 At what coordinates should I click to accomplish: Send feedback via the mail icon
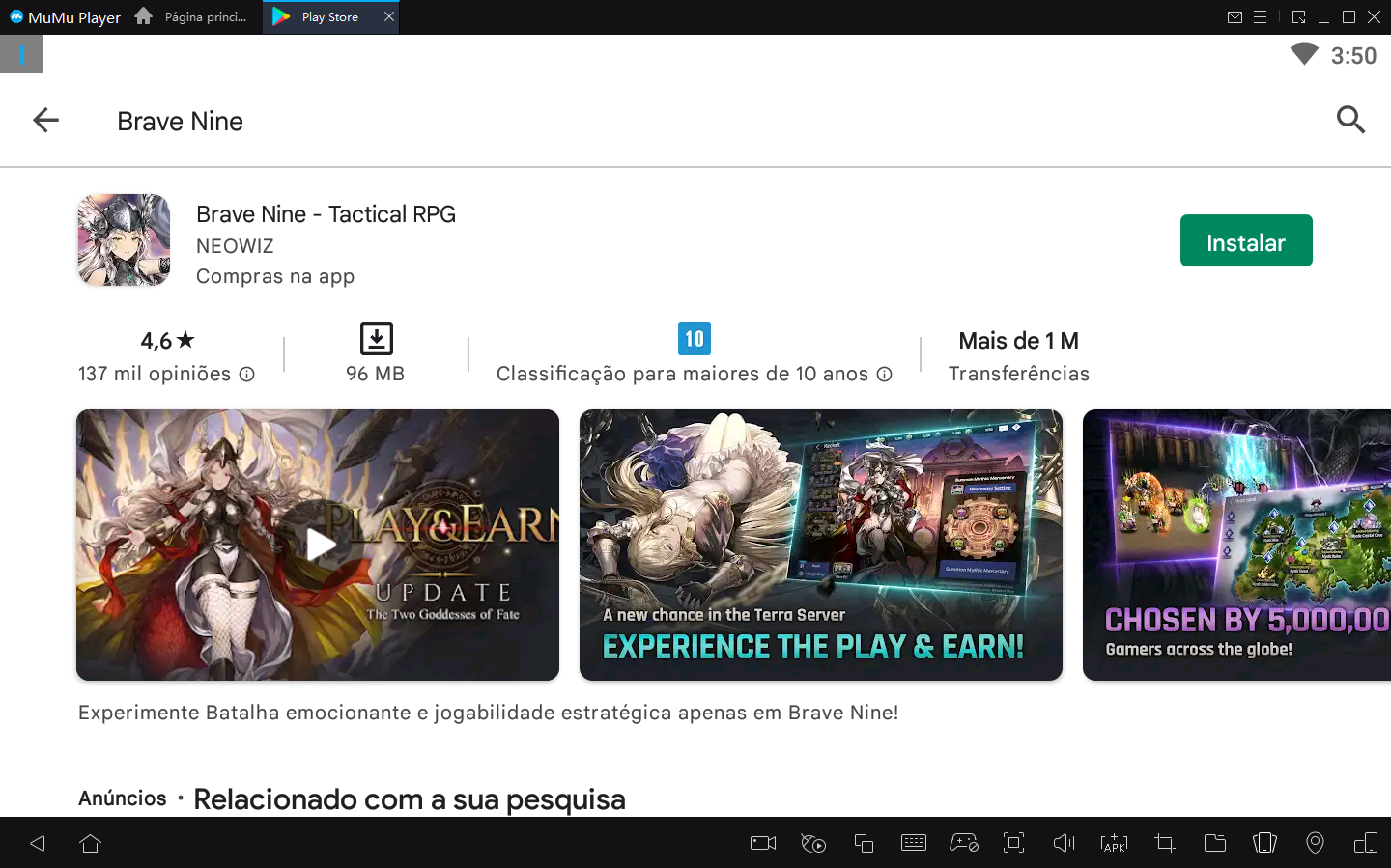(1235, 16)
